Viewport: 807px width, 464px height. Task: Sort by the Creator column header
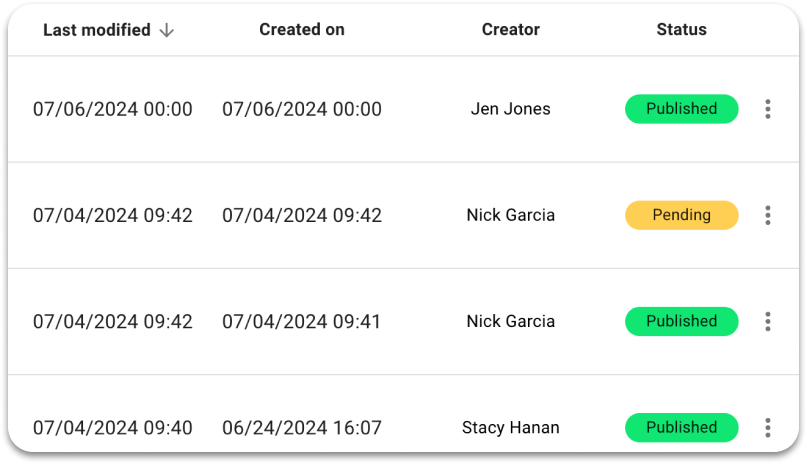(x=511, y=30)
